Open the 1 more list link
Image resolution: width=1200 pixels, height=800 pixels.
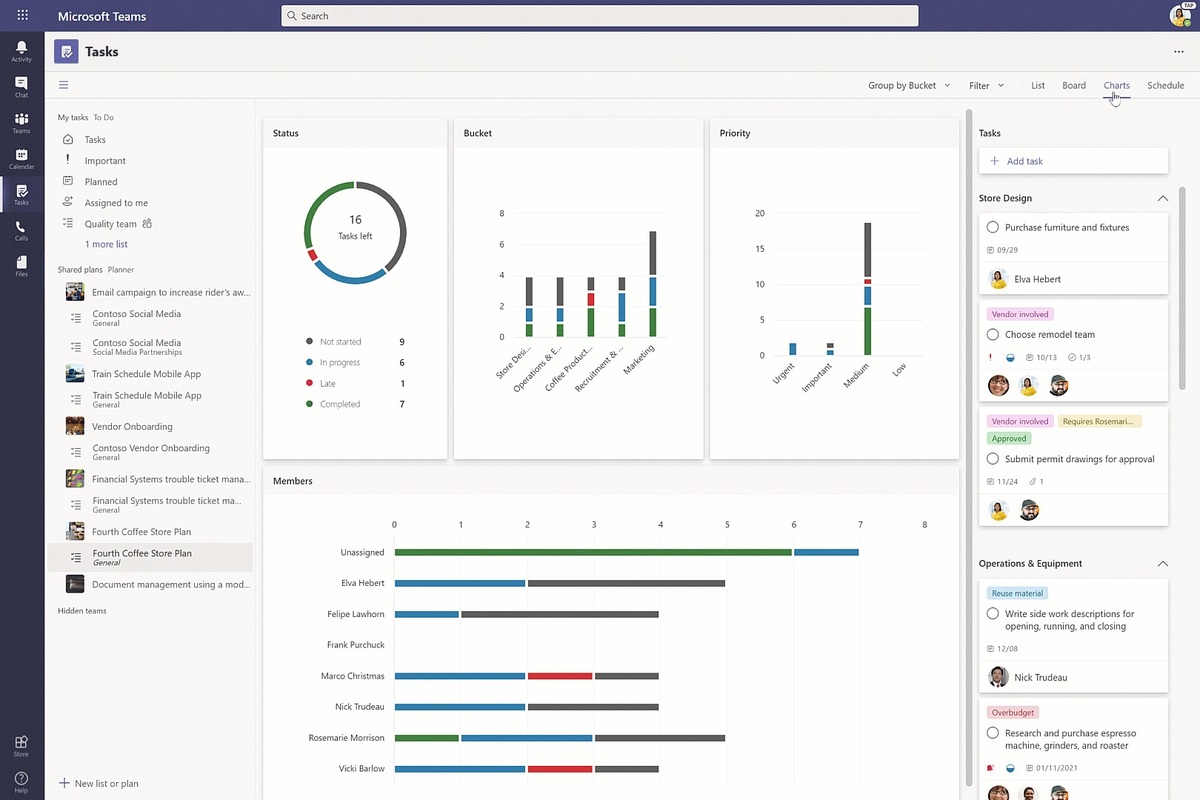pyautogui.click(x=106, y=244)
